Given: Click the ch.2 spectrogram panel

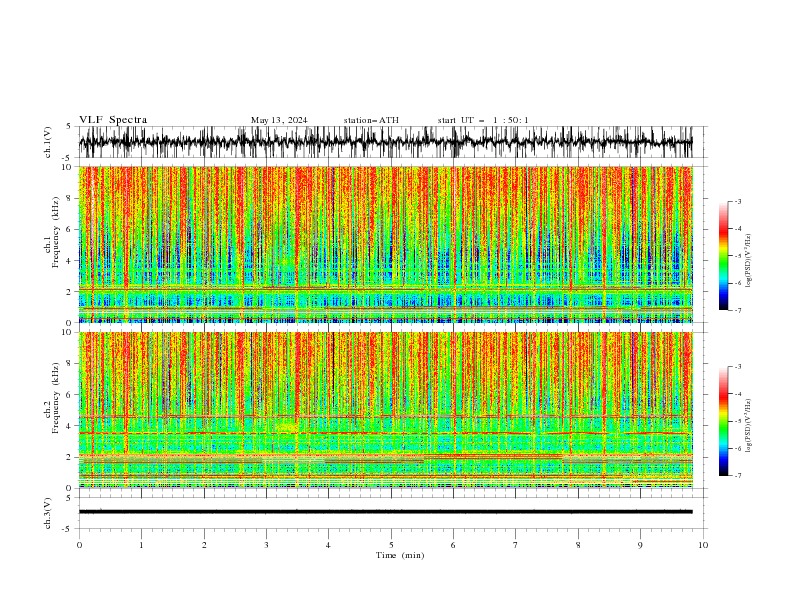Looking at the screenshot, I should point(385,410).
